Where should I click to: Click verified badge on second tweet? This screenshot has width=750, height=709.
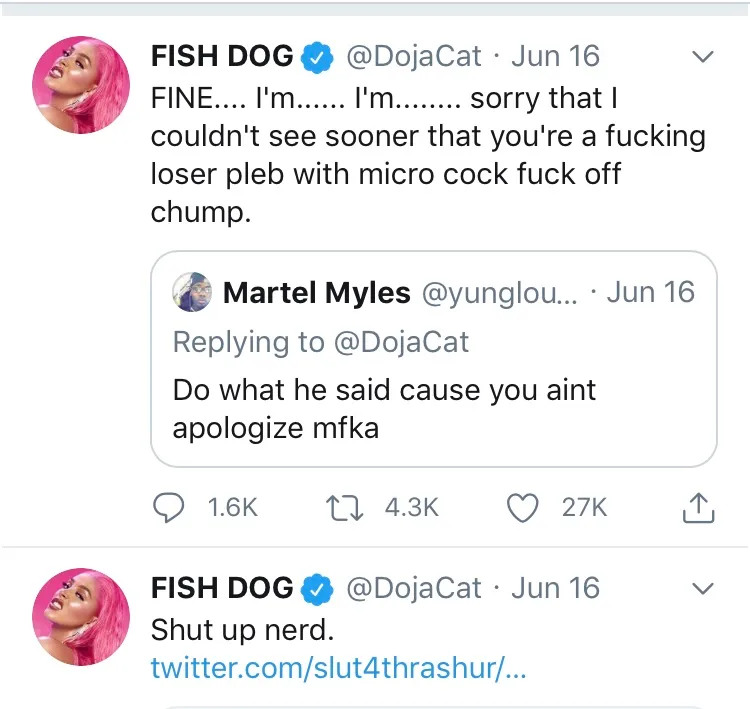click(318, 589)
